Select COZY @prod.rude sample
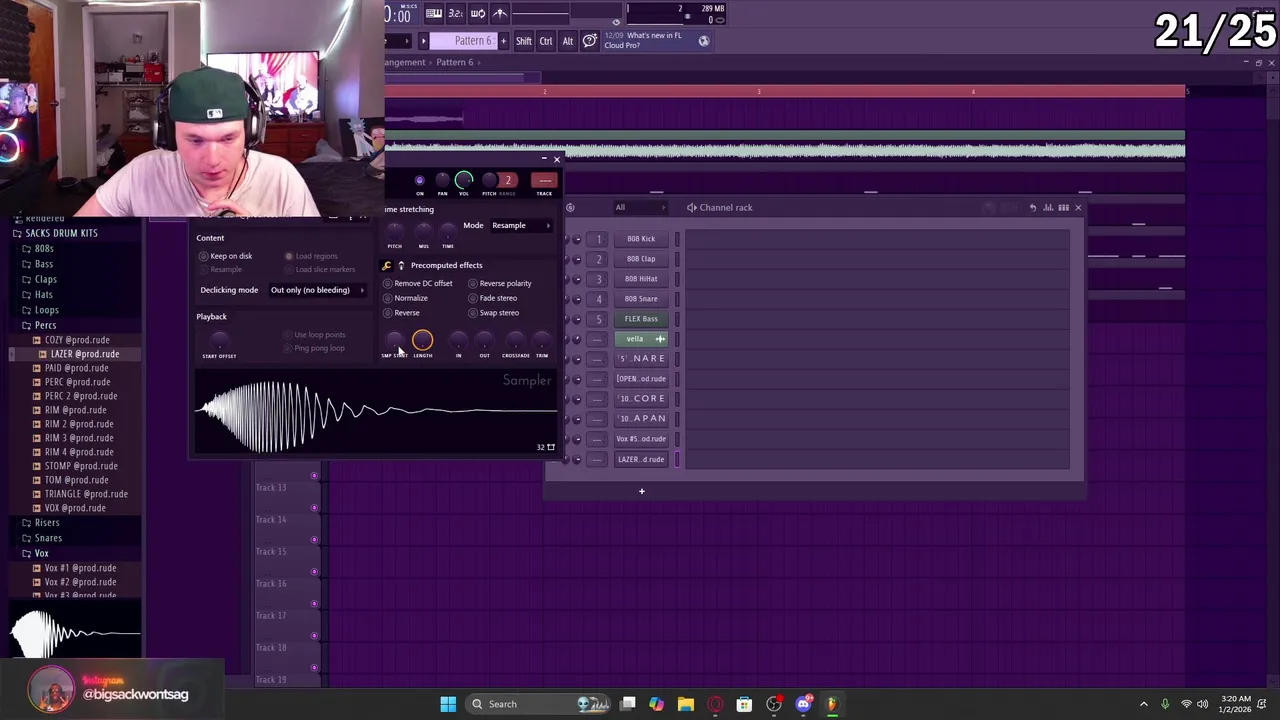Viewport: 1280px width, 720px height. point(77,340)
